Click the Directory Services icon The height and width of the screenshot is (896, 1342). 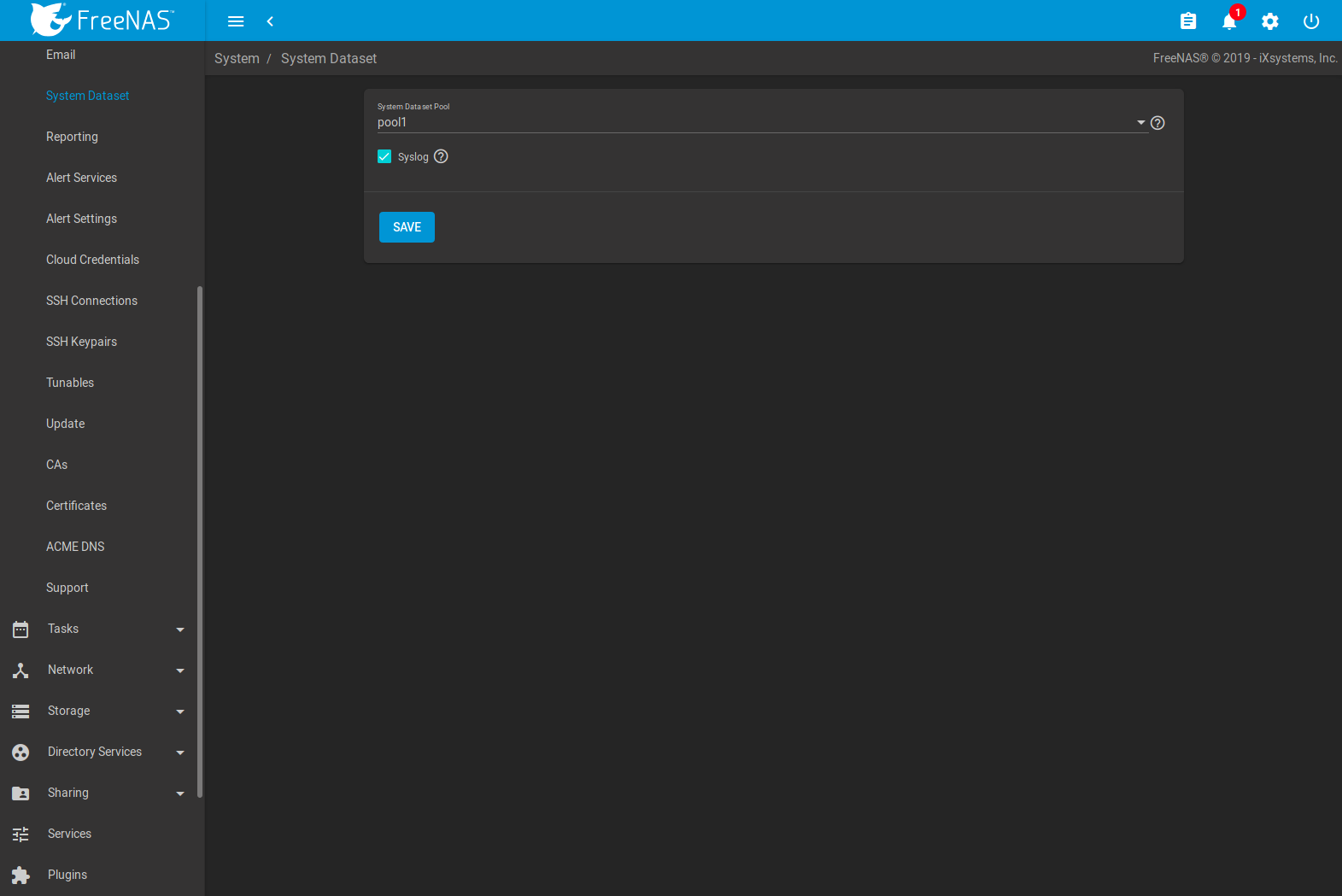click(21, 753)
